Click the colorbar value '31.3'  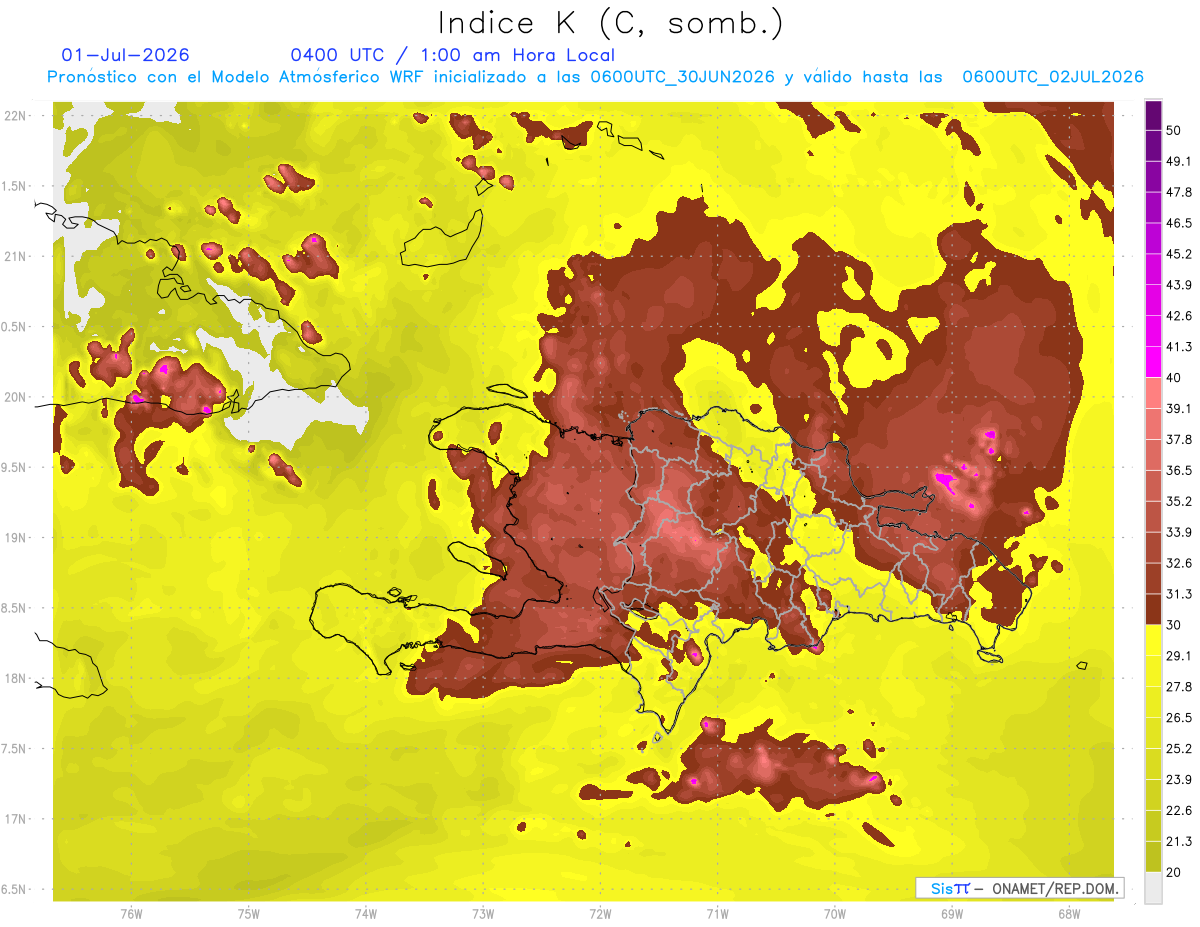(1178, 594)
